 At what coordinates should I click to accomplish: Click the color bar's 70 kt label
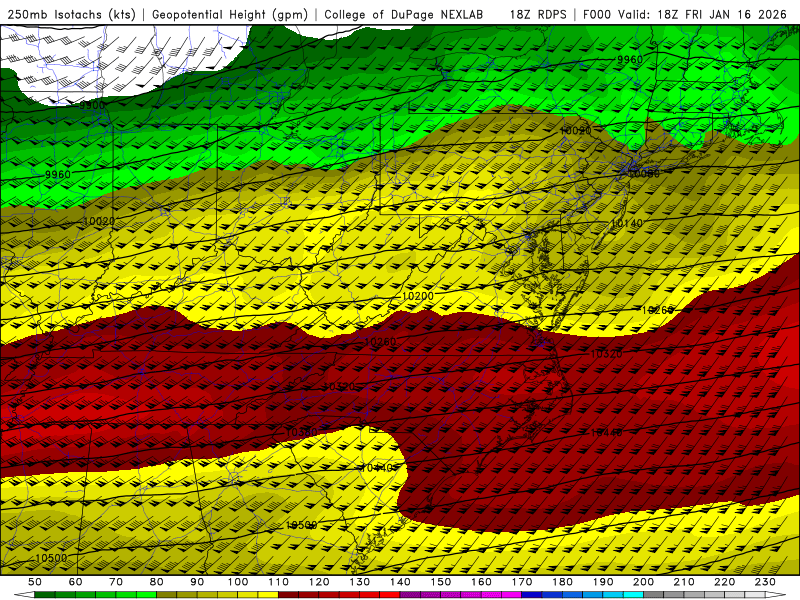point(116,582)
